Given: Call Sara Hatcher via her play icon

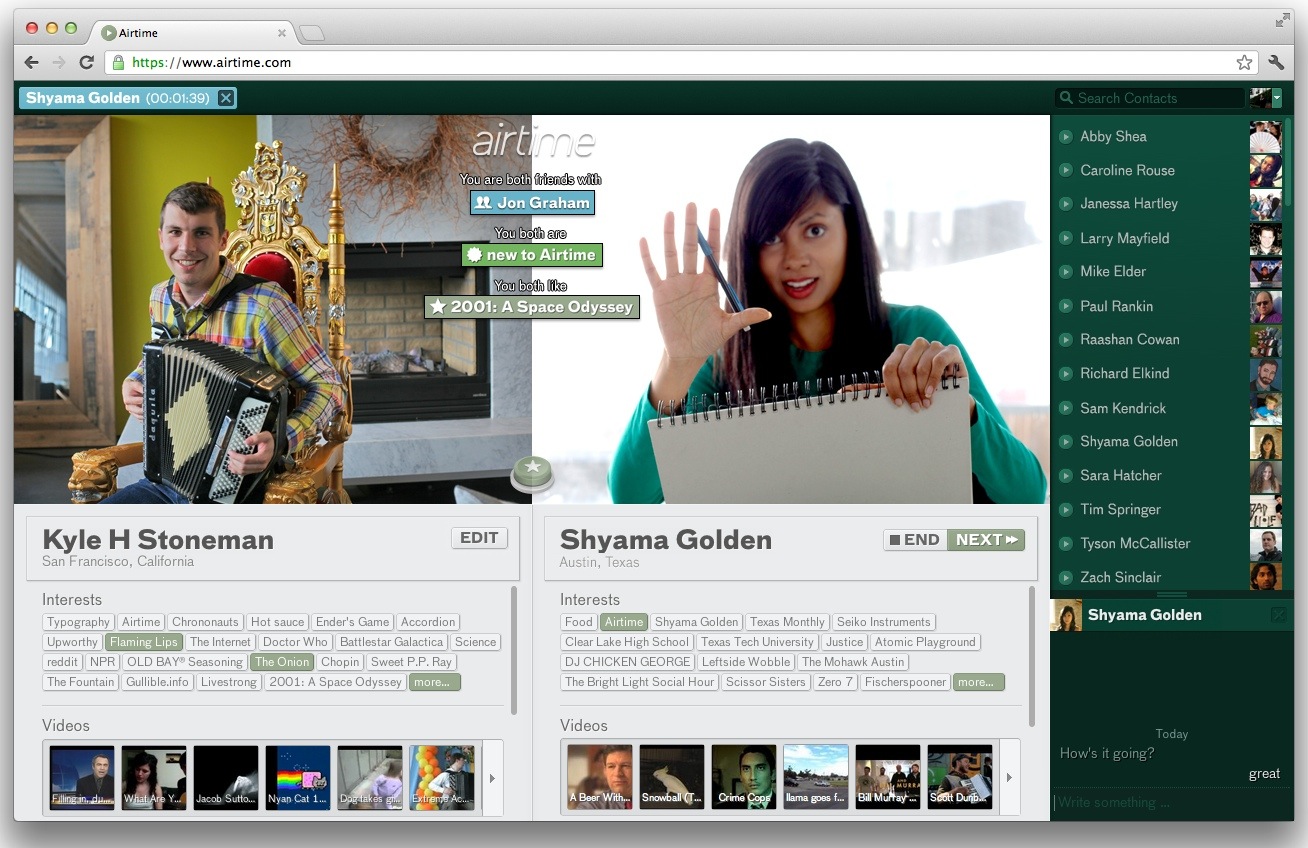Looking at the screenshot, I should tap(1066, 475).
